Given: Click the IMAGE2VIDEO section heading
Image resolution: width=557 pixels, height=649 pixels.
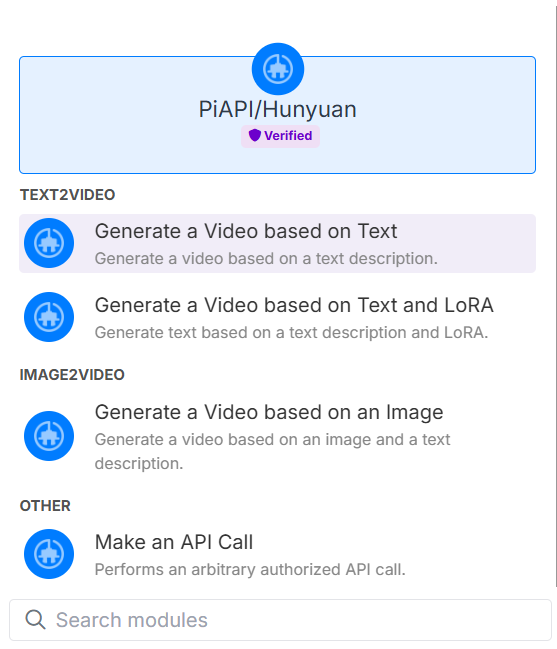Looking at the screenshot, I should [72, 375].
